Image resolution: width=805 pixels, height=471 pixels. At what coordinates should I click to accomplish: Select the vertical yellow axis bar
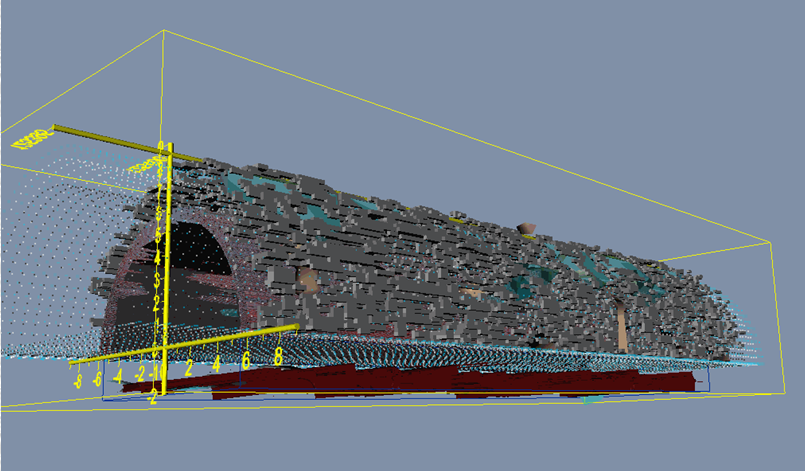tap(167, 260)
